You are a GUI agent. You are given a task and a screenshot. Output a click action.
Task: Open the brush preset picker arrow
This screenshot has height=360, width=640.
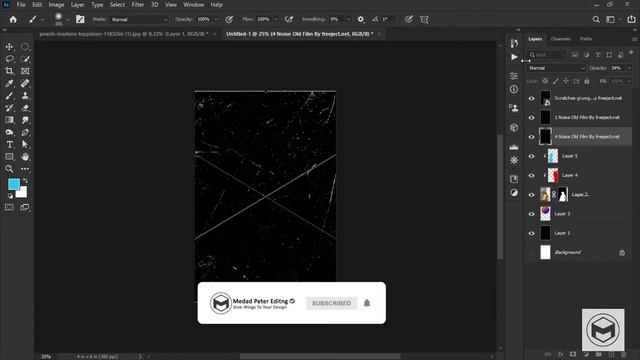[68, 19]
